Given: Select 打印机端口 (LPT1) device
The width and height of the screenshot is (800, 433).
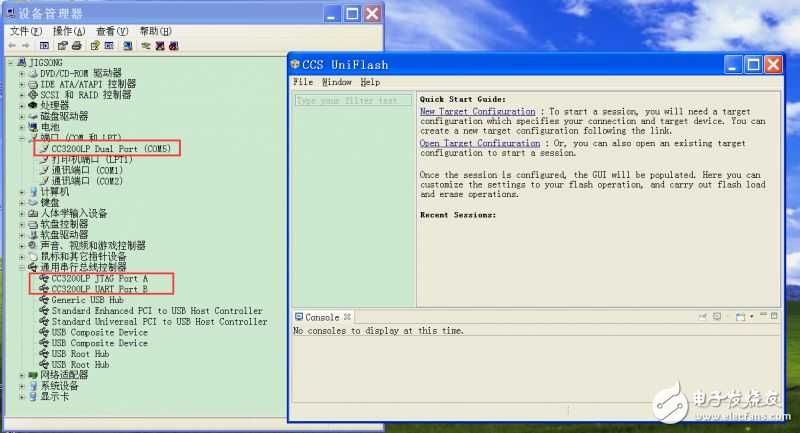Looking at the screenshot, I should (92, 160).
